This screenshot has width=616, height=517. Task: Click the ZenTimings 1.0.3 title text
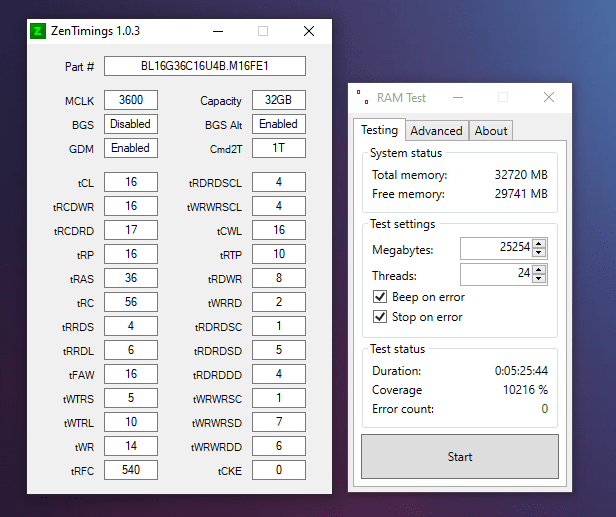coord(95,31)
